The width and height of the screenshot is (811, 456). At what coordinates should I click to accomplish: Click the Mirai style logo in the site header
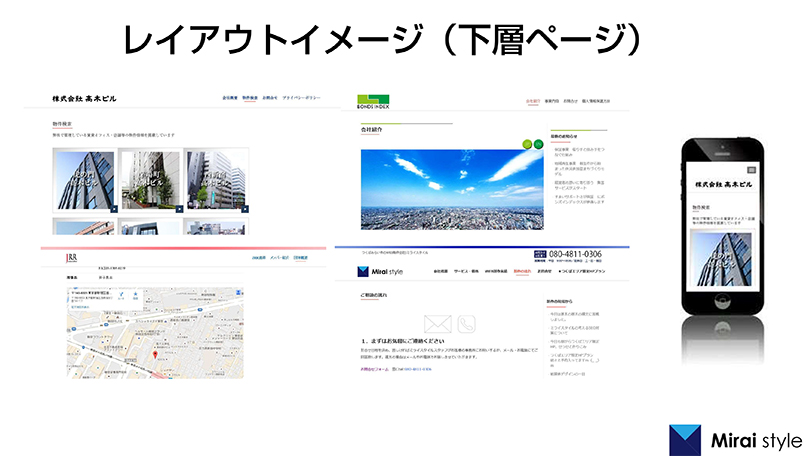(x=380, y=271)
